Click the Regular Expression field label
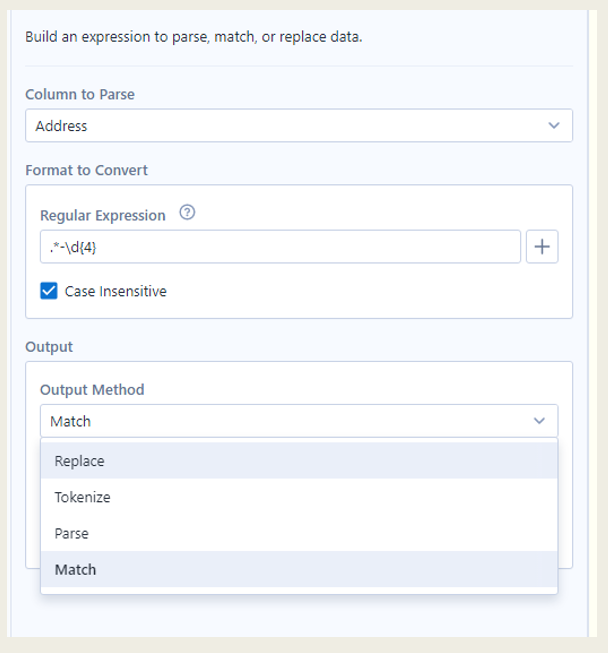Screen dimensions: 608x653 coord(103,215)
